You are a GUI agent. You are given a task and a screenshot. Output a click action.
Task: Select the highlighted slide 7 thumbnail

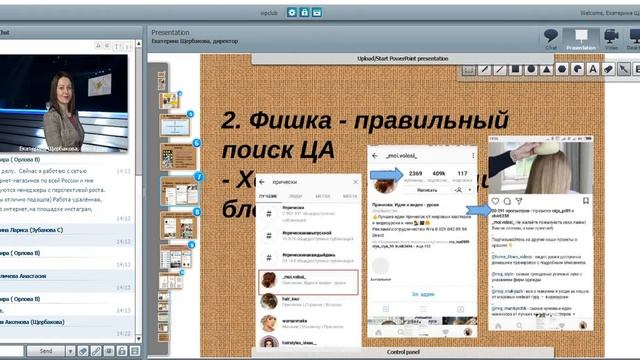click(180, 191)
